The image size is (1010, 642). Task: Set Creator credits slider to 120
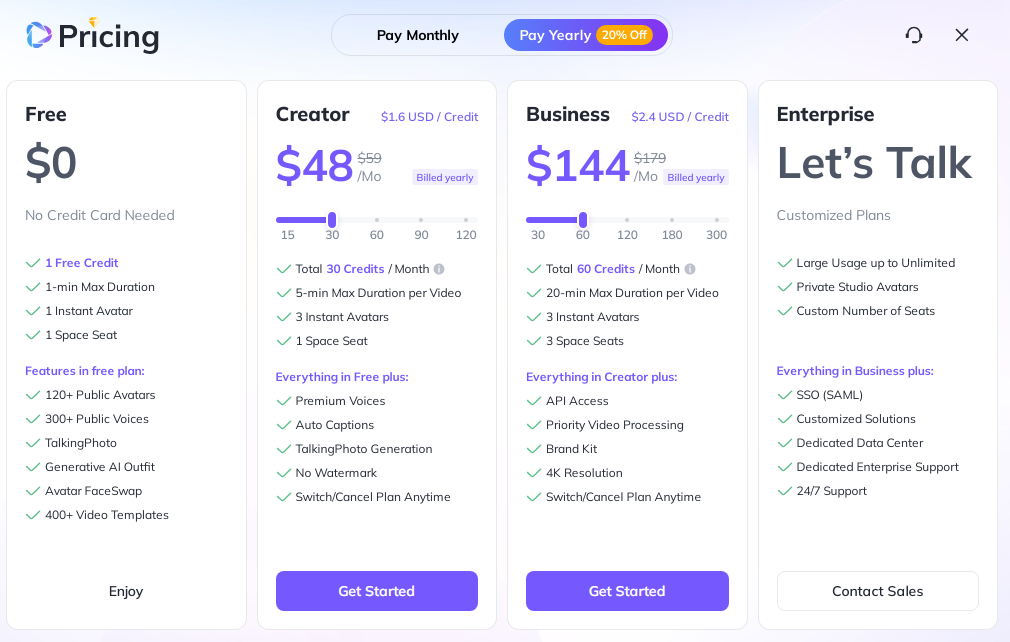coord(466,220)
